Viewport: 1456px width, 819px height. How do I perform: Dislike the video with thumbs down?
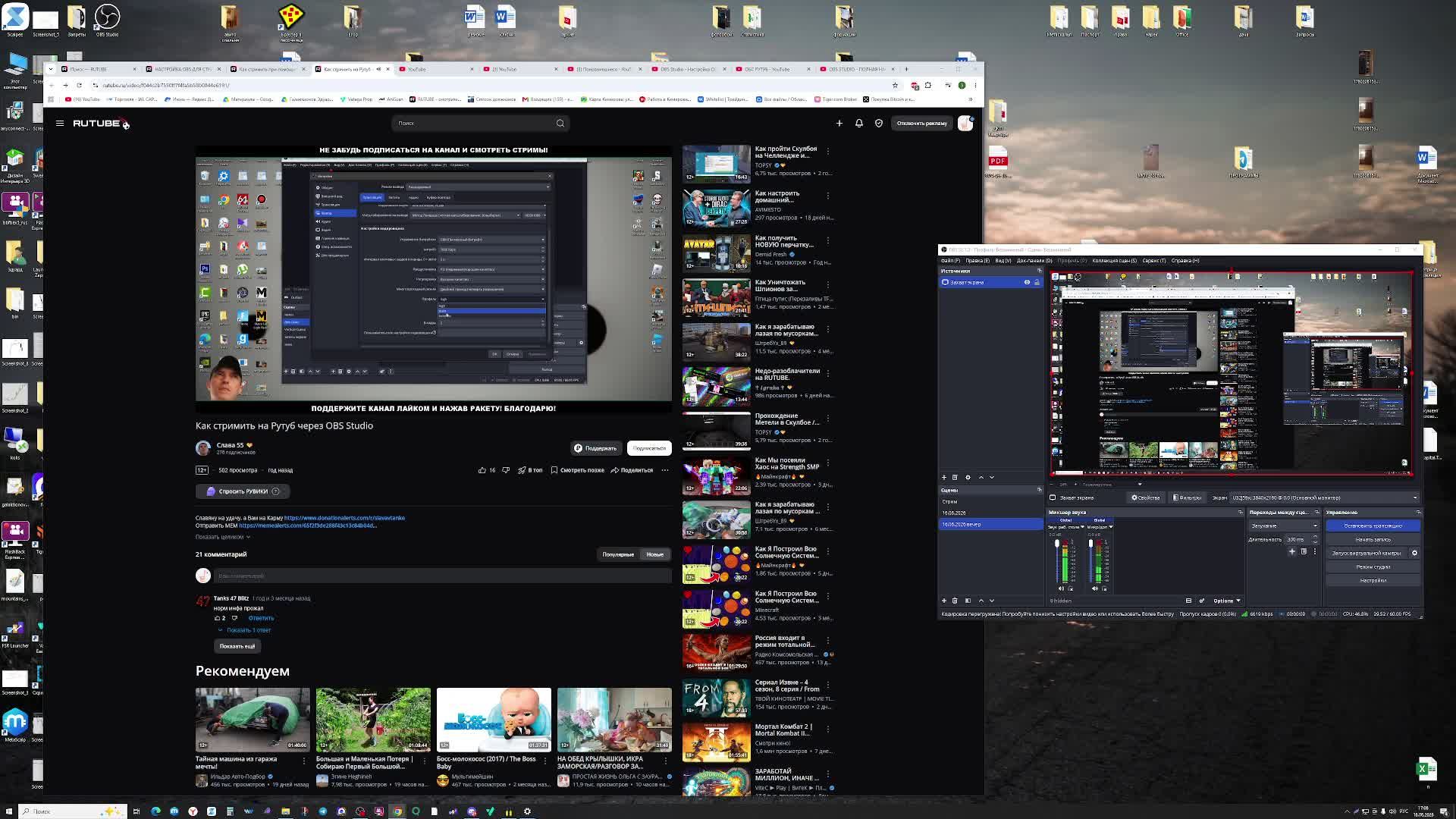[506, 470]
